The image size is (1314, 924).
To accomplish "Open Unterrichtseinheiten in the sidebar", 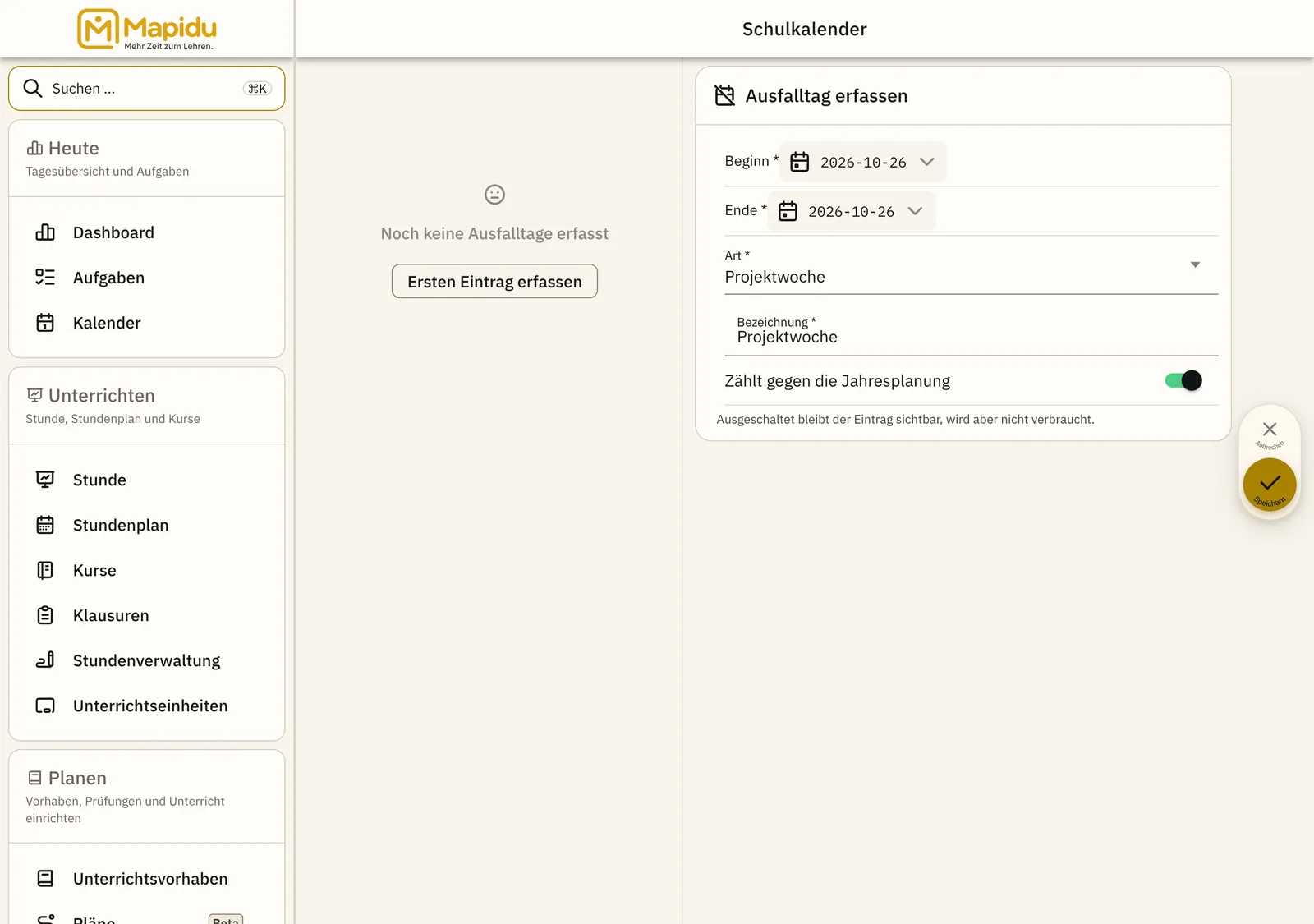I will (x=147, y=706).
